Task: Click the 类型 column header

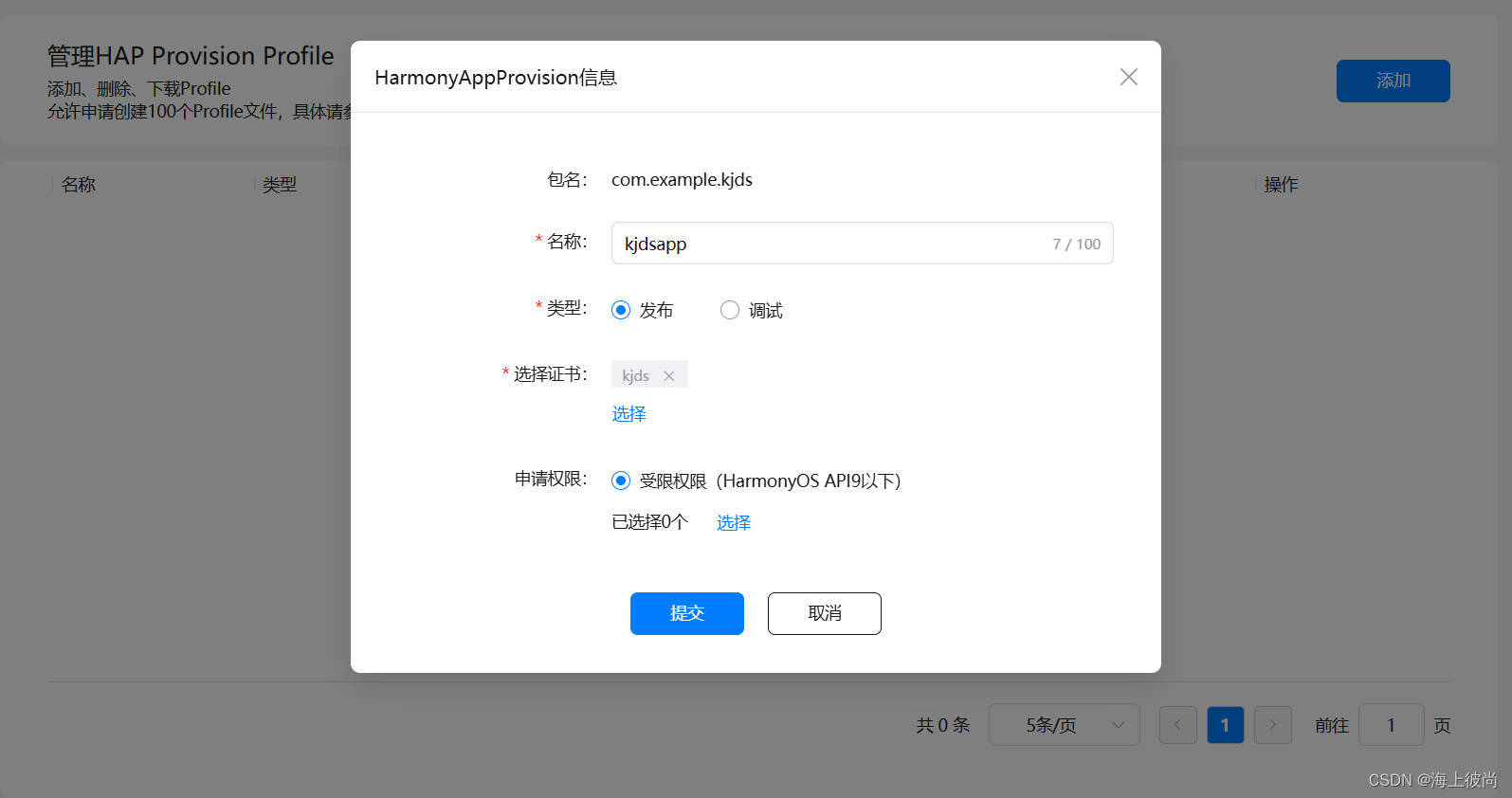Action: [280, 184]
